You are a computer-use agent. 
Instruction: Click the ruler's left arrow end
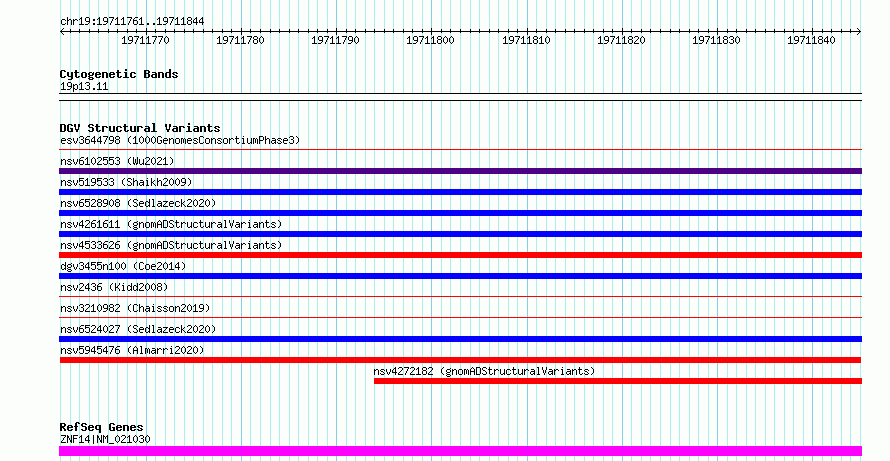pos(62,32)
